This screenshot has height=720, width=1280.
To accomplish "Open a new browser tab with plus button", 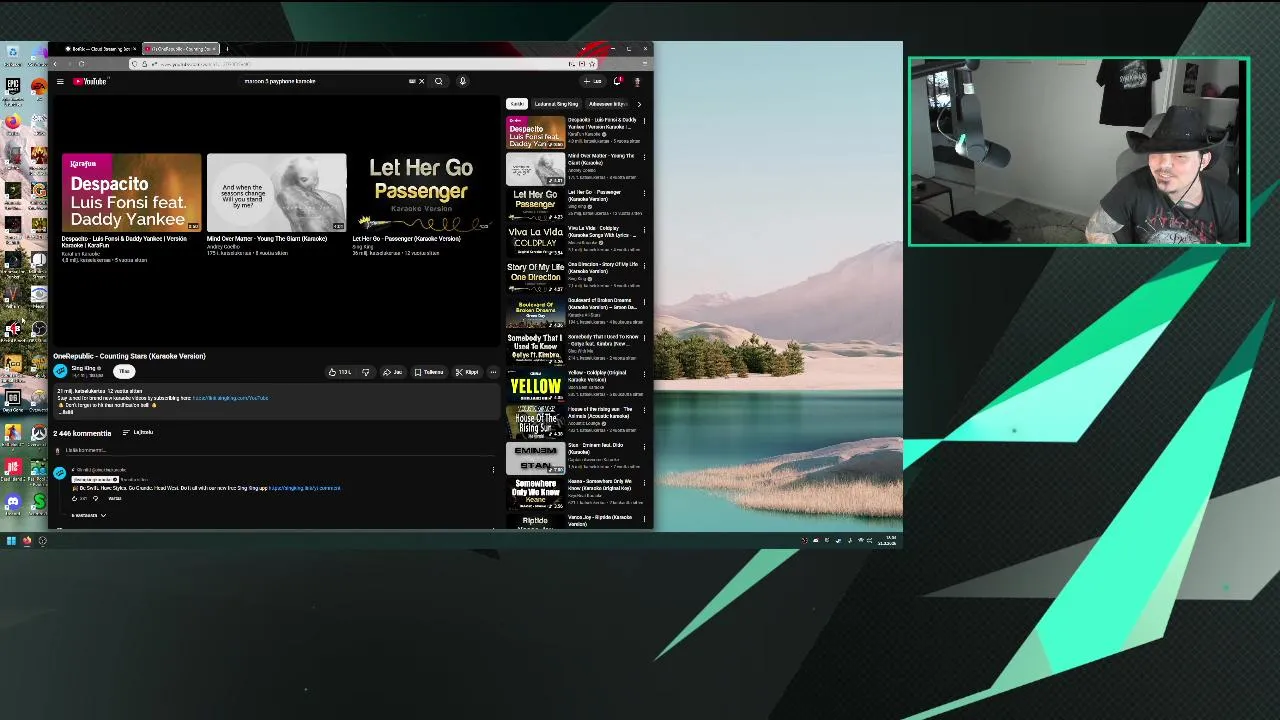I will (x=227, y=48).
